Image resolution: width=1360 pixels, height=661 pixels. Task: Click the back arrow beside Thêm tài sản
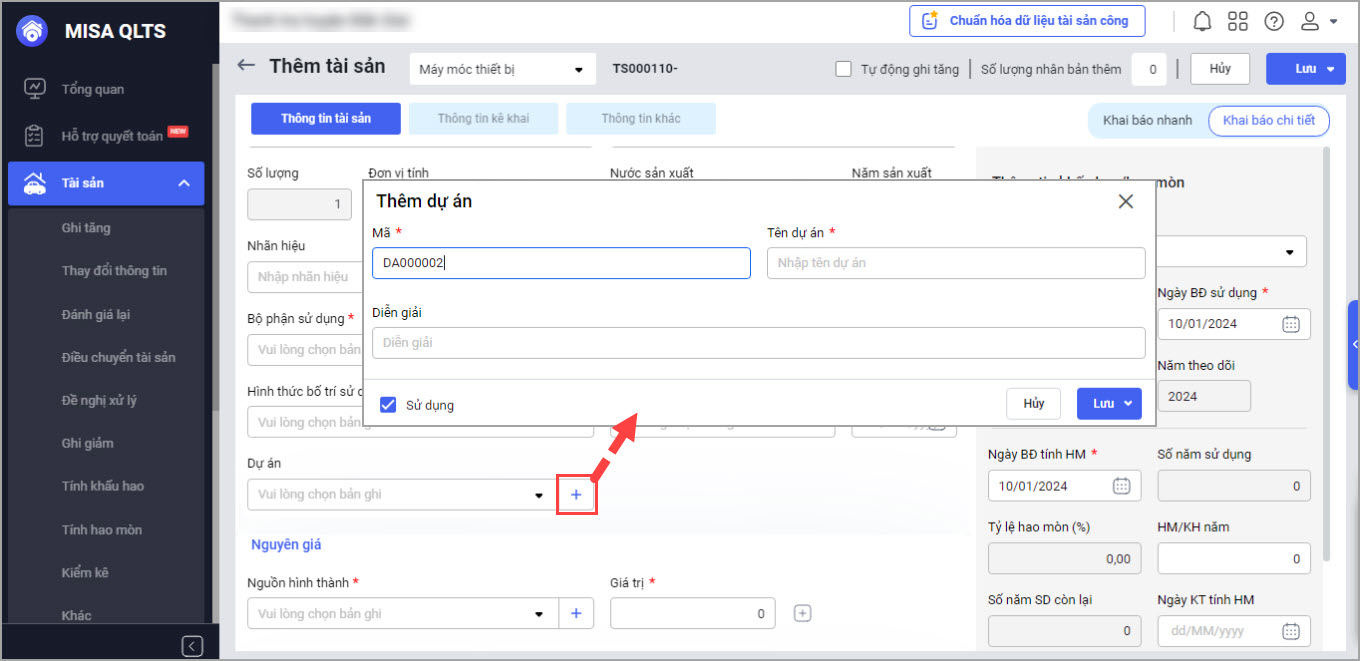[x=246, y=66]
